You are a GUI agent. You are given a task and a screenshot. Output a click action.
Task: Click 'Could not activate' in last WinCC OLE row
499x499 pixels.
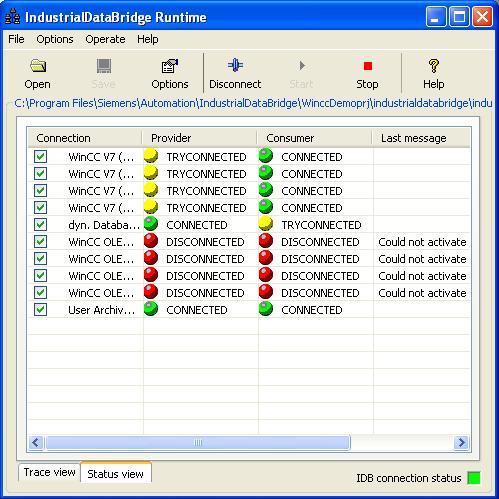click(x=422, y=293)
